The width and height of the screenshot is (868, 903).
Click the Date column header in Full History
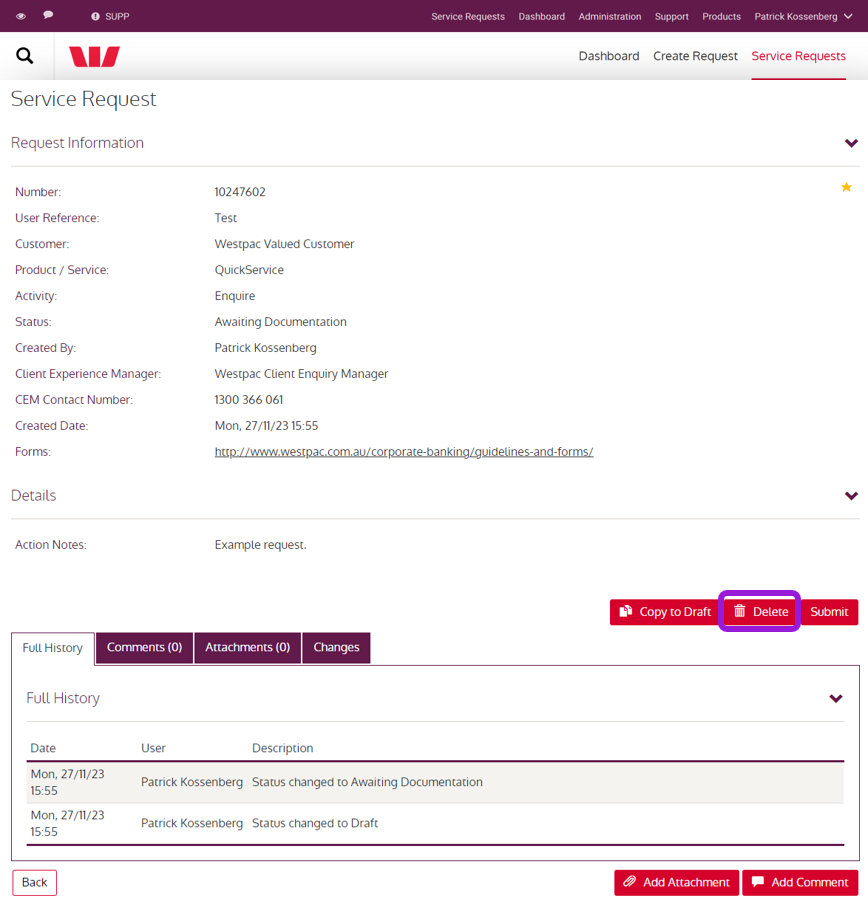(x=43, y=748)
